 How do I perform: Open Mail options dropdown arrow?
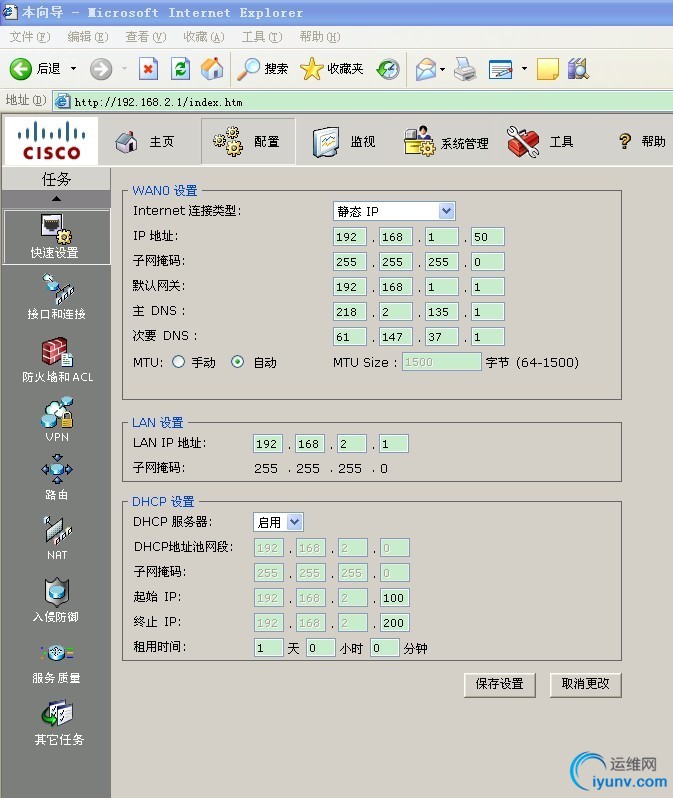442,69
